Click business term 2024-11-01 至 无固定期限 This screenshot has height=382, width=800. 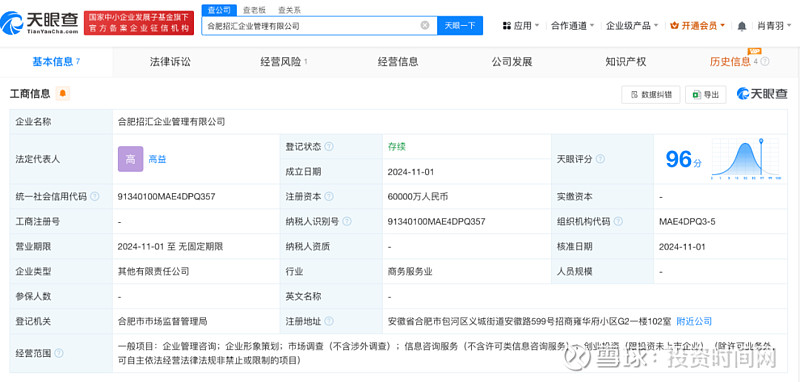(170, 246)
